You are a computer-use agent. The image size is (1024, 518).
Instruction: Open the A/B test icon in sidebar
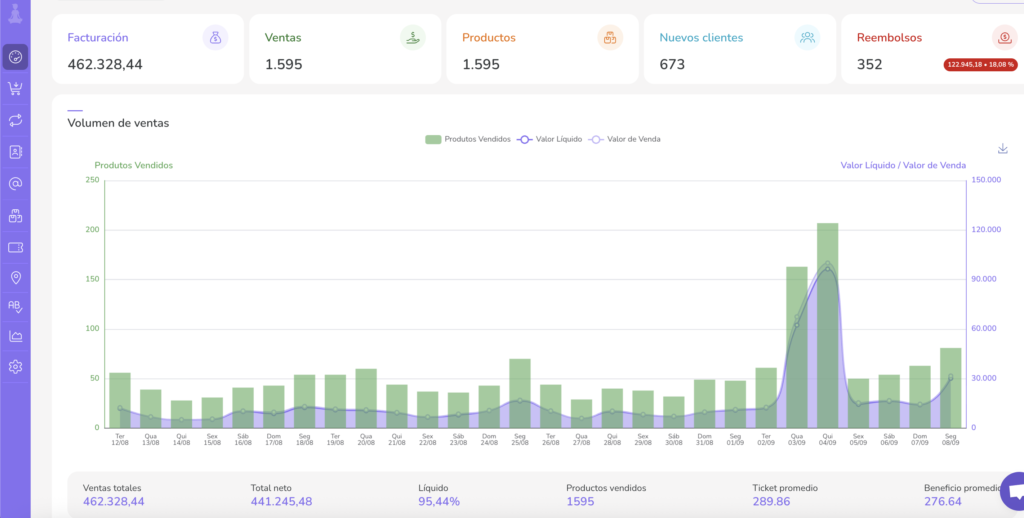[15, 307]
